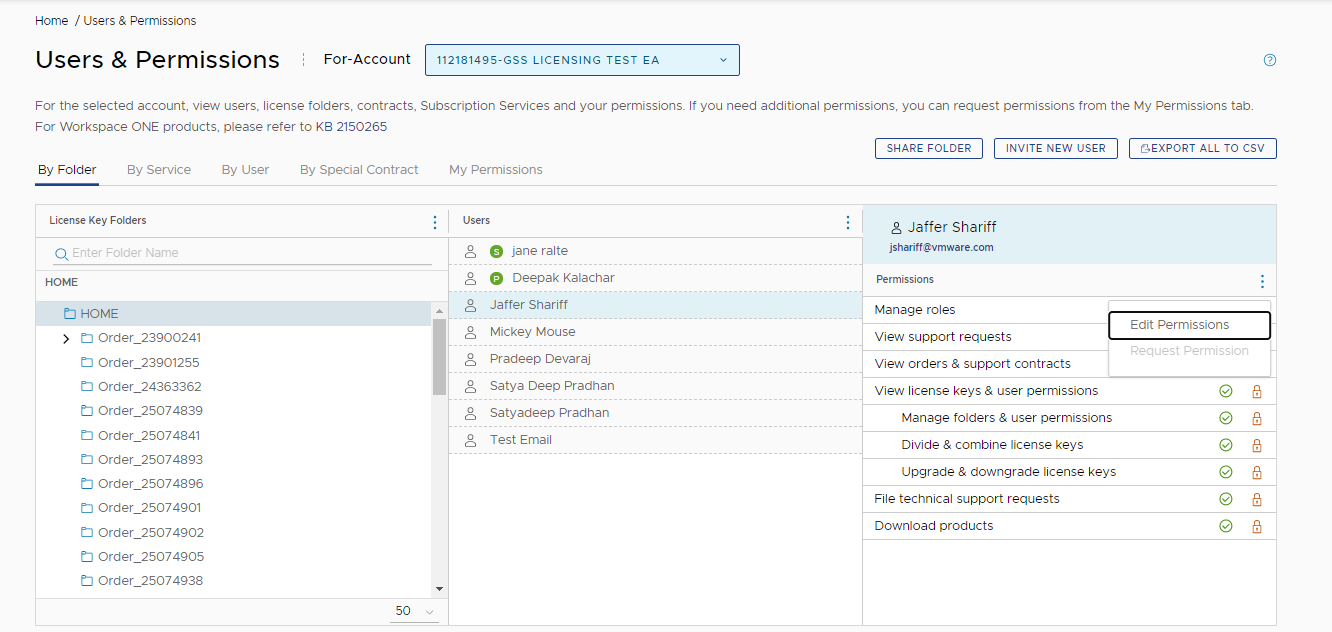Click green P badge beside Deepak Kalachar
The width and height of the screenshot is (1332, 632).
pos(496,278)
